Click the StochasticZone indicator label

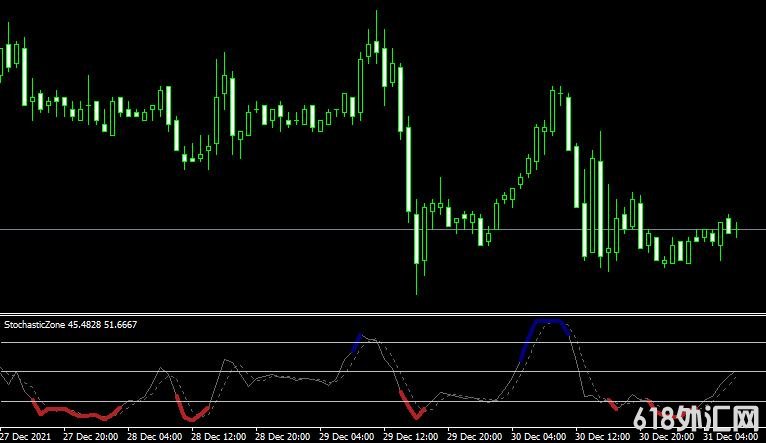click(x=70, y=324)
